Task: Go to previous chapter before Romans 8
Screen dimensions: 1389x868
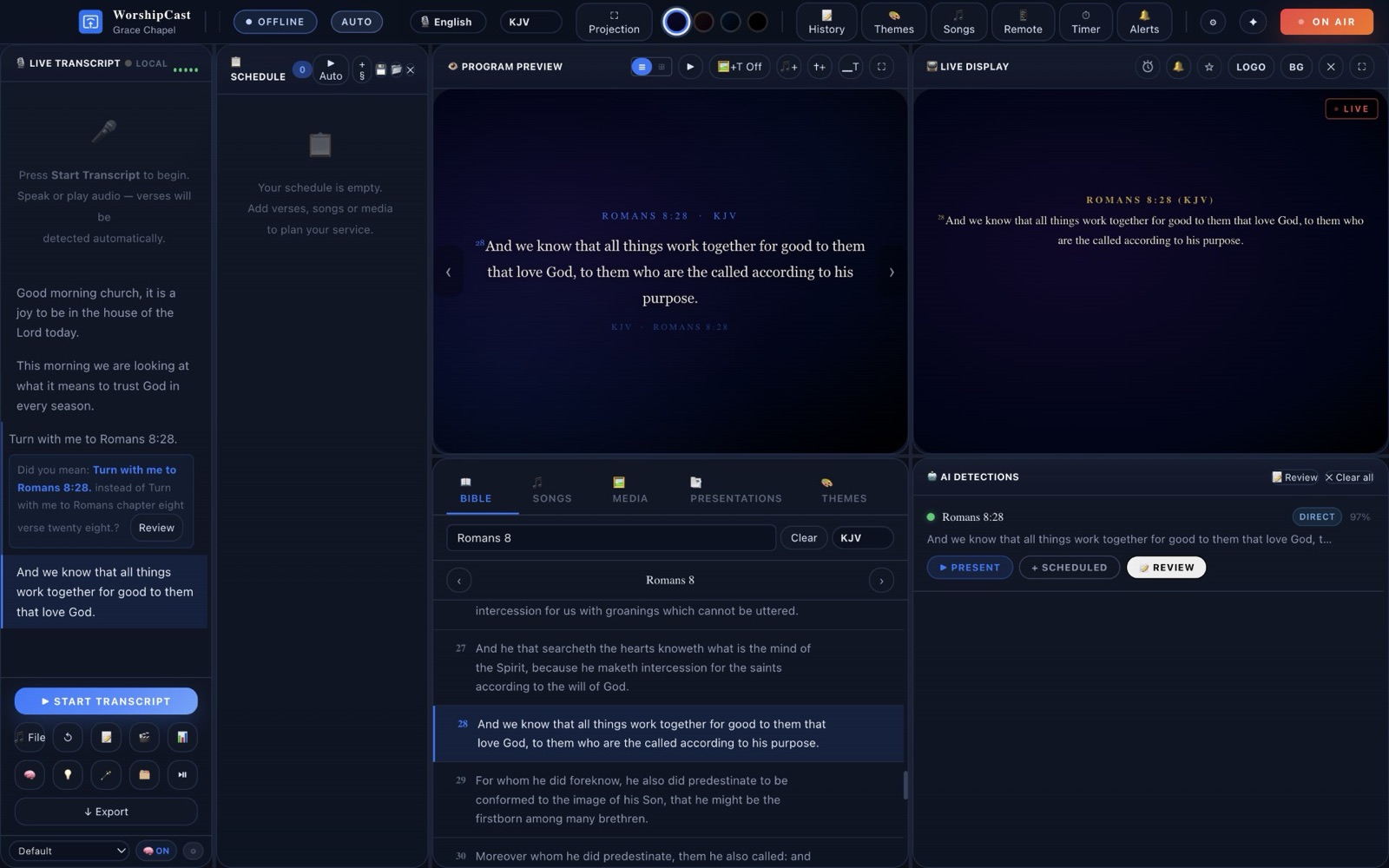Action: click(459, 581)
